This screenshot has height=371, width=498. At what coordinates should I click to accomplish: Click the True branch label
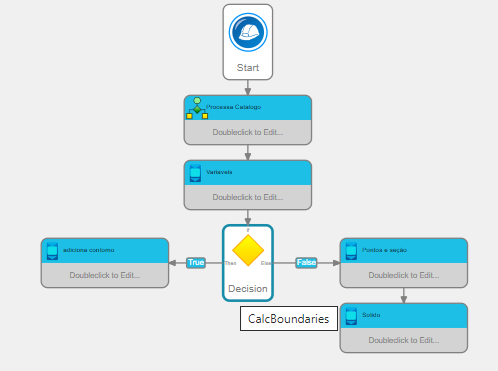(196, 263)
